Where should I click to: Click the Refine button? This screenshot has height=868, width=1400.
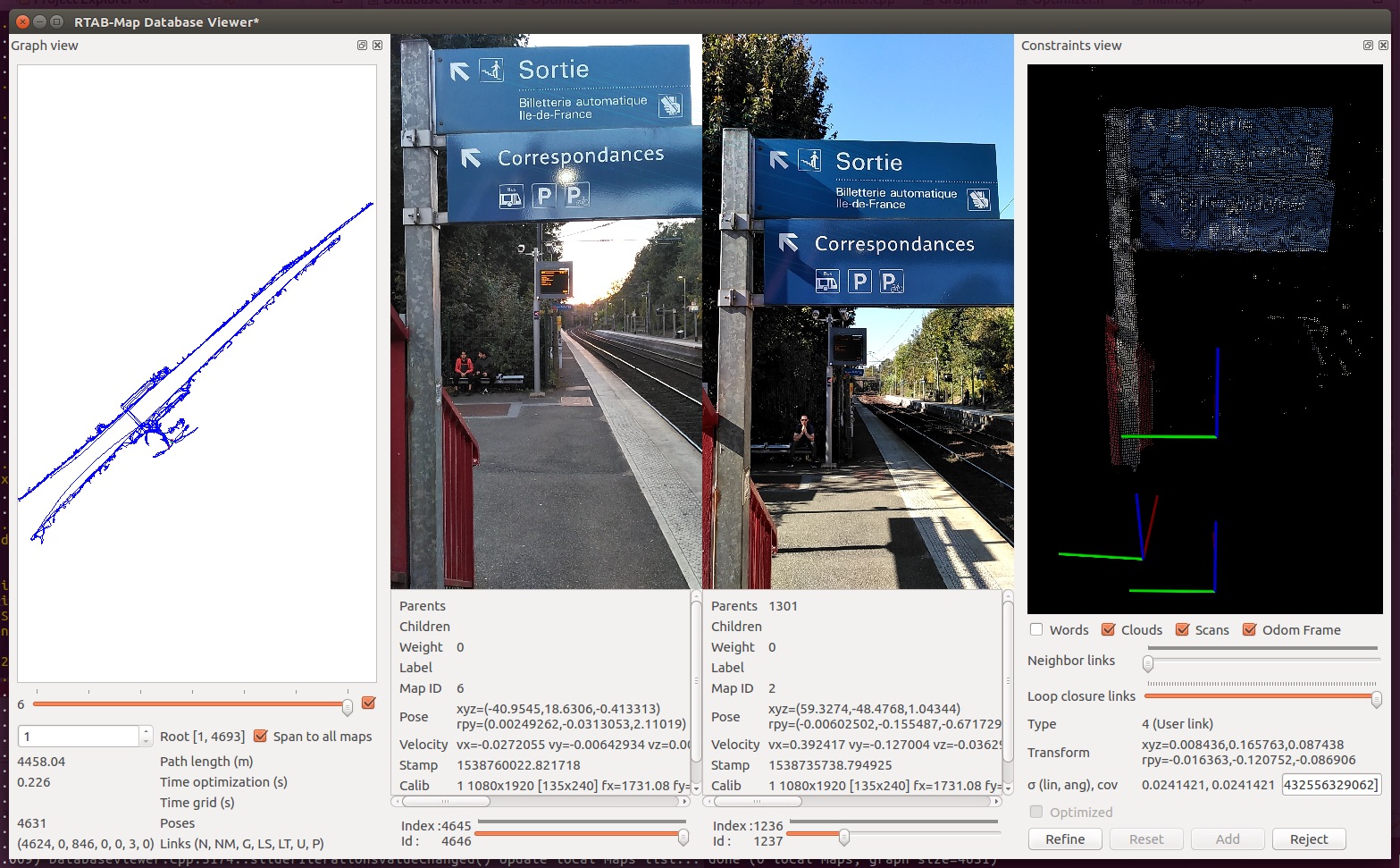coord(1065,839)
